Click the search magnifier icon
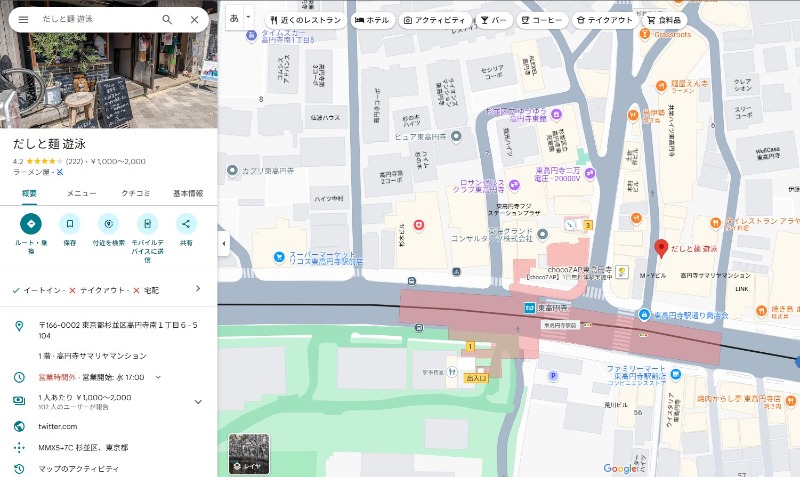The height and width of the screenshot is (477, 800). (x=167, y=19)
